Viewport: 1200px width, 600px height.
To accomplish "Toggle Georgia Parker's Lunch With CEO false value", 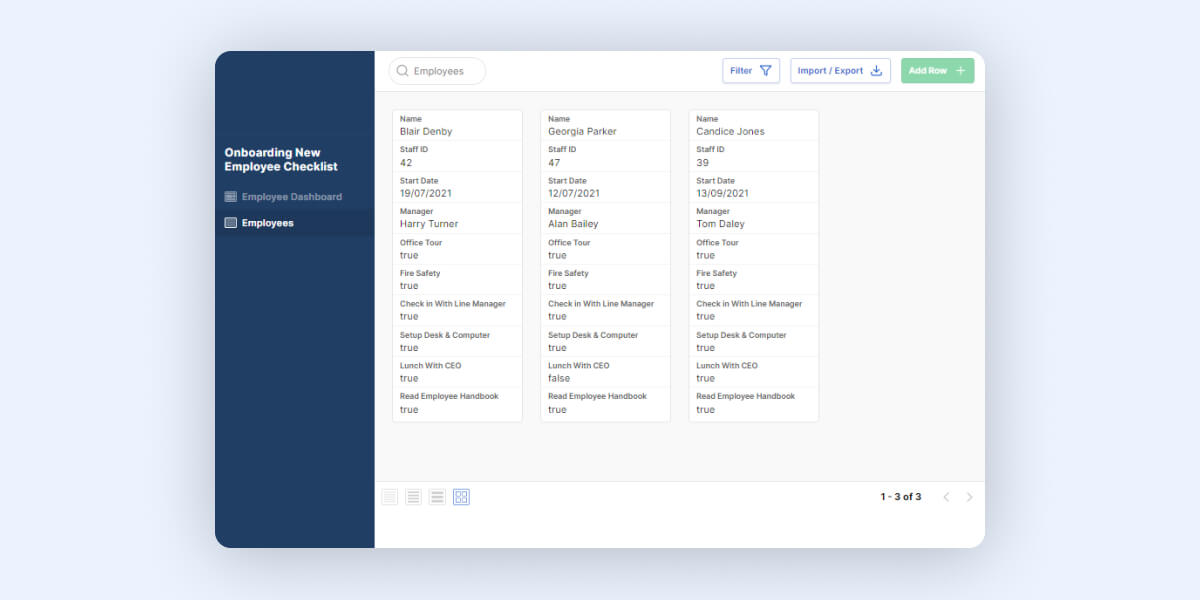I will (558, 378).
